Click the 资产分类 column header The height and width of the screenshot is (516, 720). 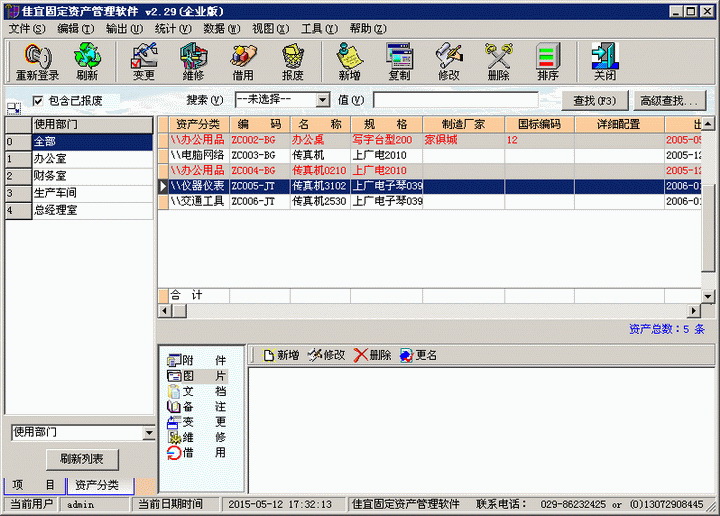198,124
